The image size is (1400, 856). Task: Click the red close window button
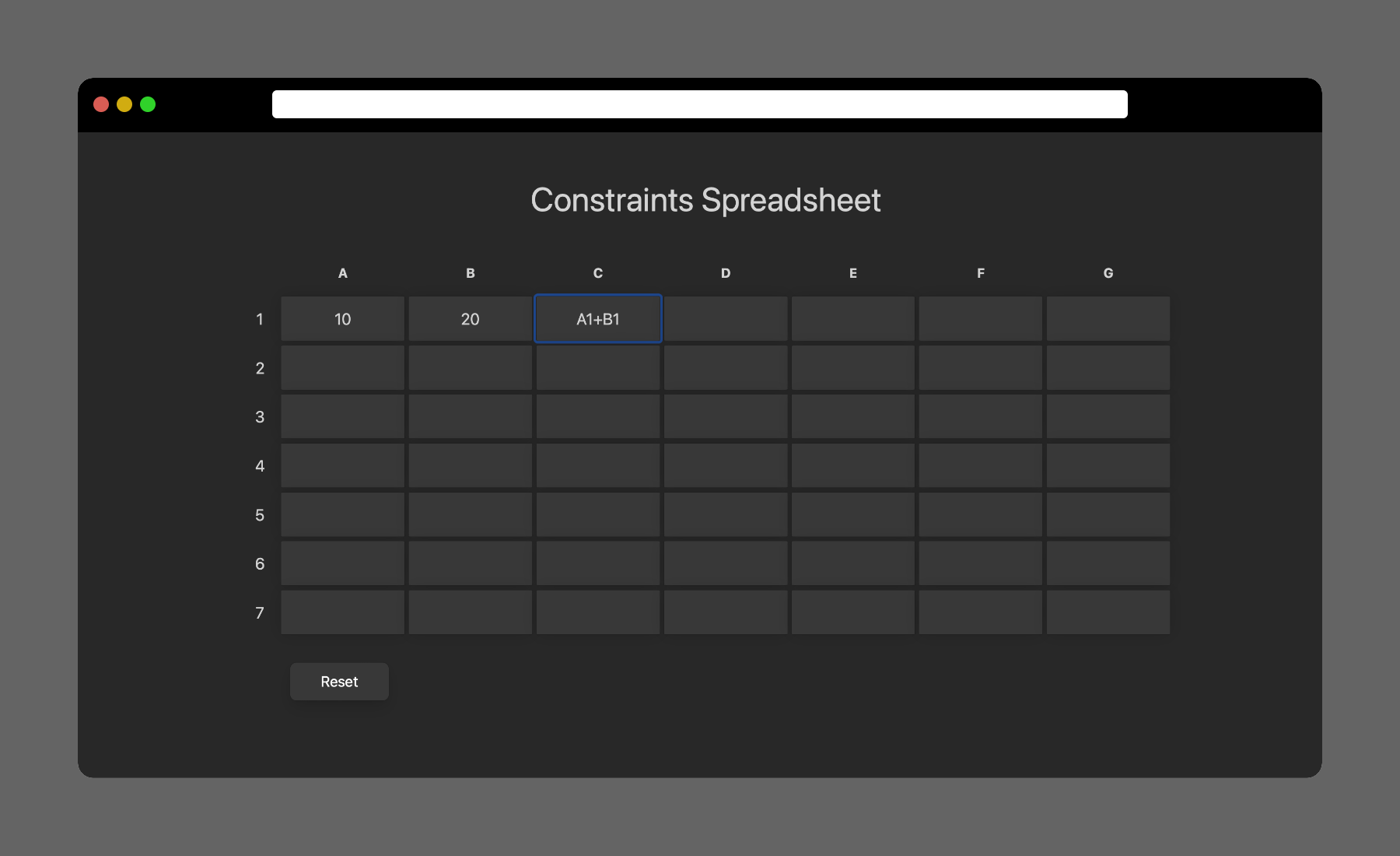(x=101, y=104)
